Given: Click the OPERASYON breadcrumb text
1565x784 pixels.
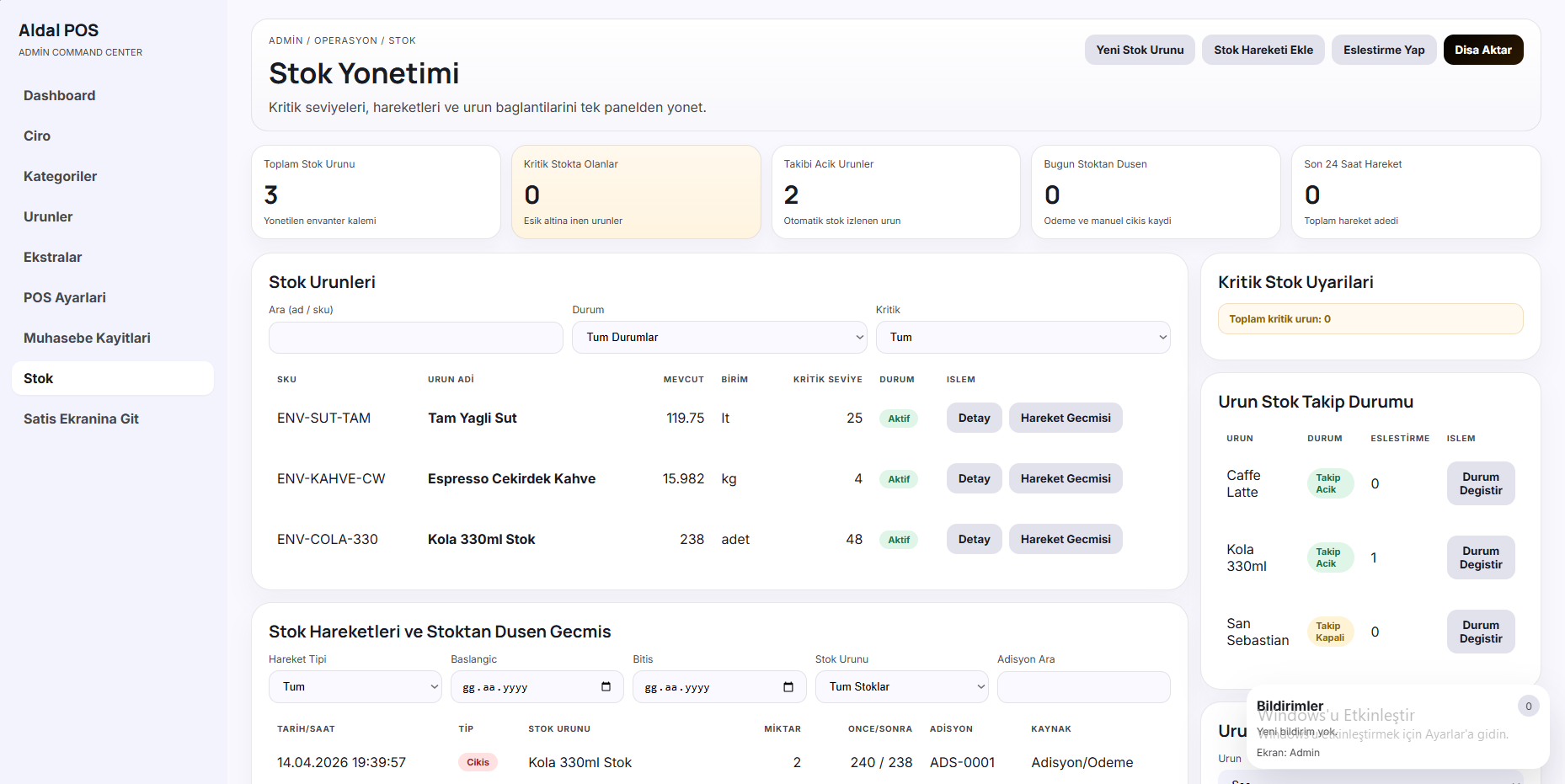Looking at the screenshot, I should pos(346,40).
